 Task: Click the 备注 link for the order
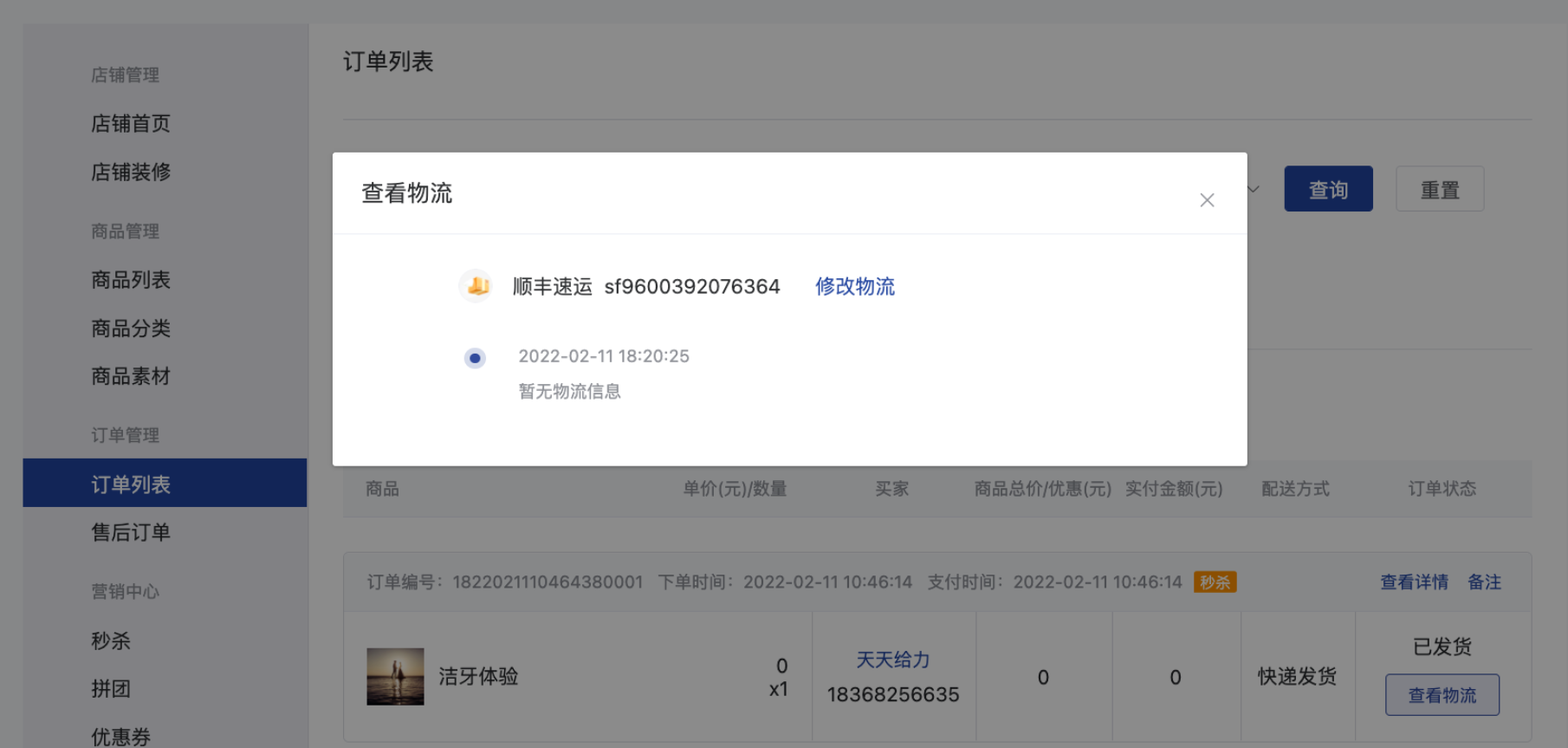[1484, 582]
